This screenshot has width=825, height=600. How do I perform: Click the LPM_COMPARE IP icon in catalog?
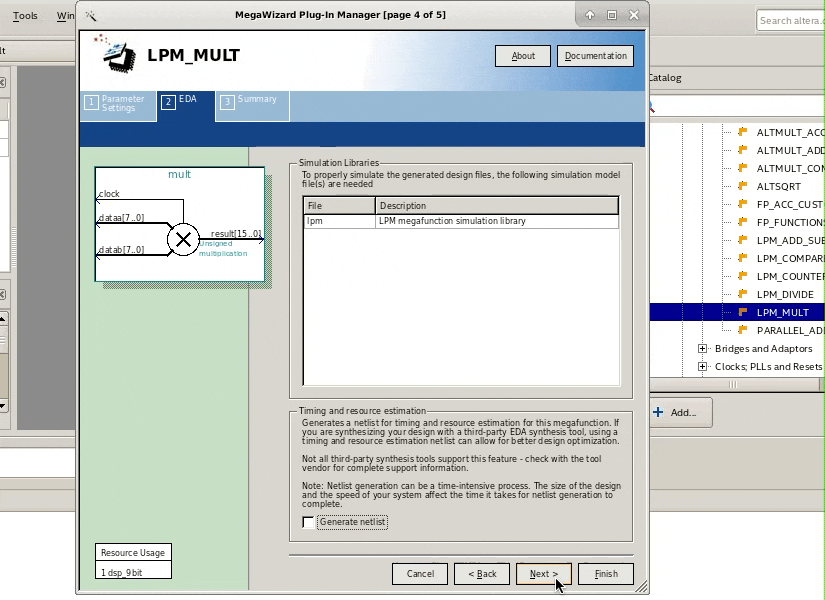point(743,258)
